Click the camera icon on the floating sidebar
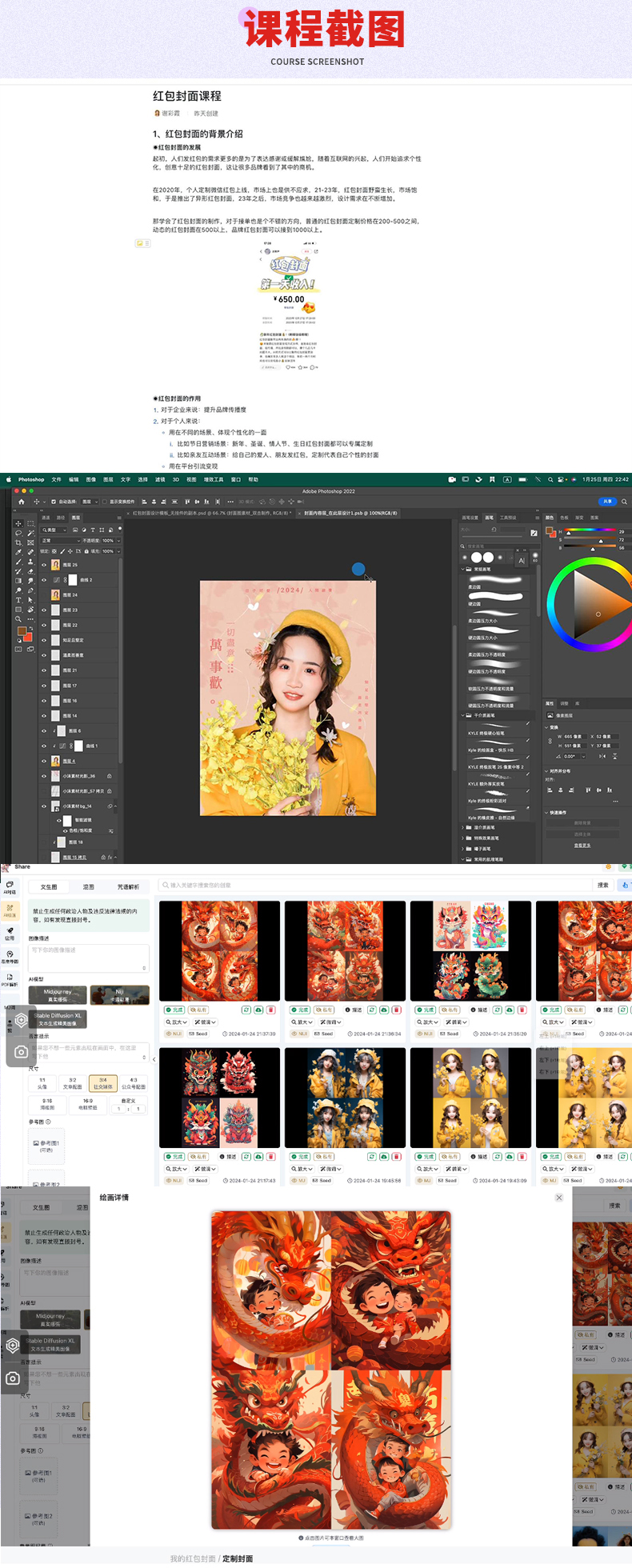 [21, 1052]
